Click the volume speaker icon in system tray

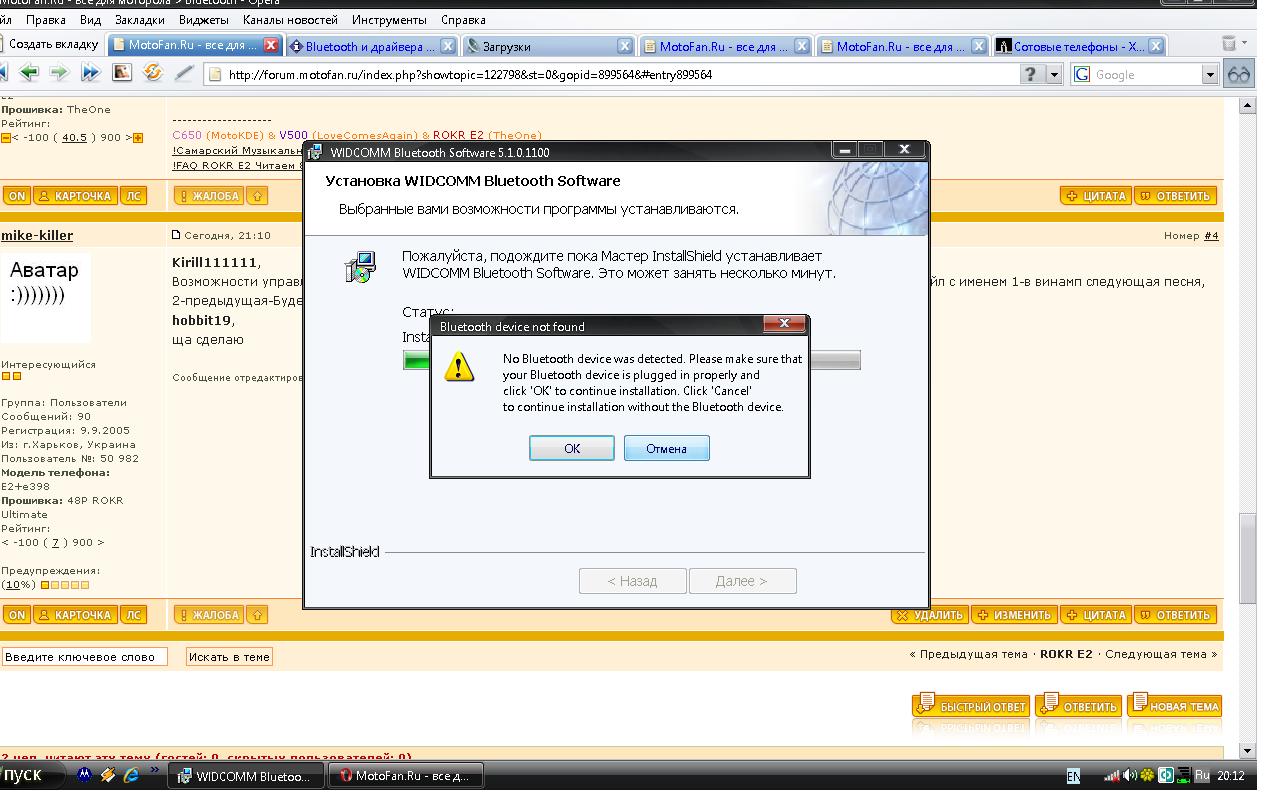pyautogui.click(x=1129, y=775)
